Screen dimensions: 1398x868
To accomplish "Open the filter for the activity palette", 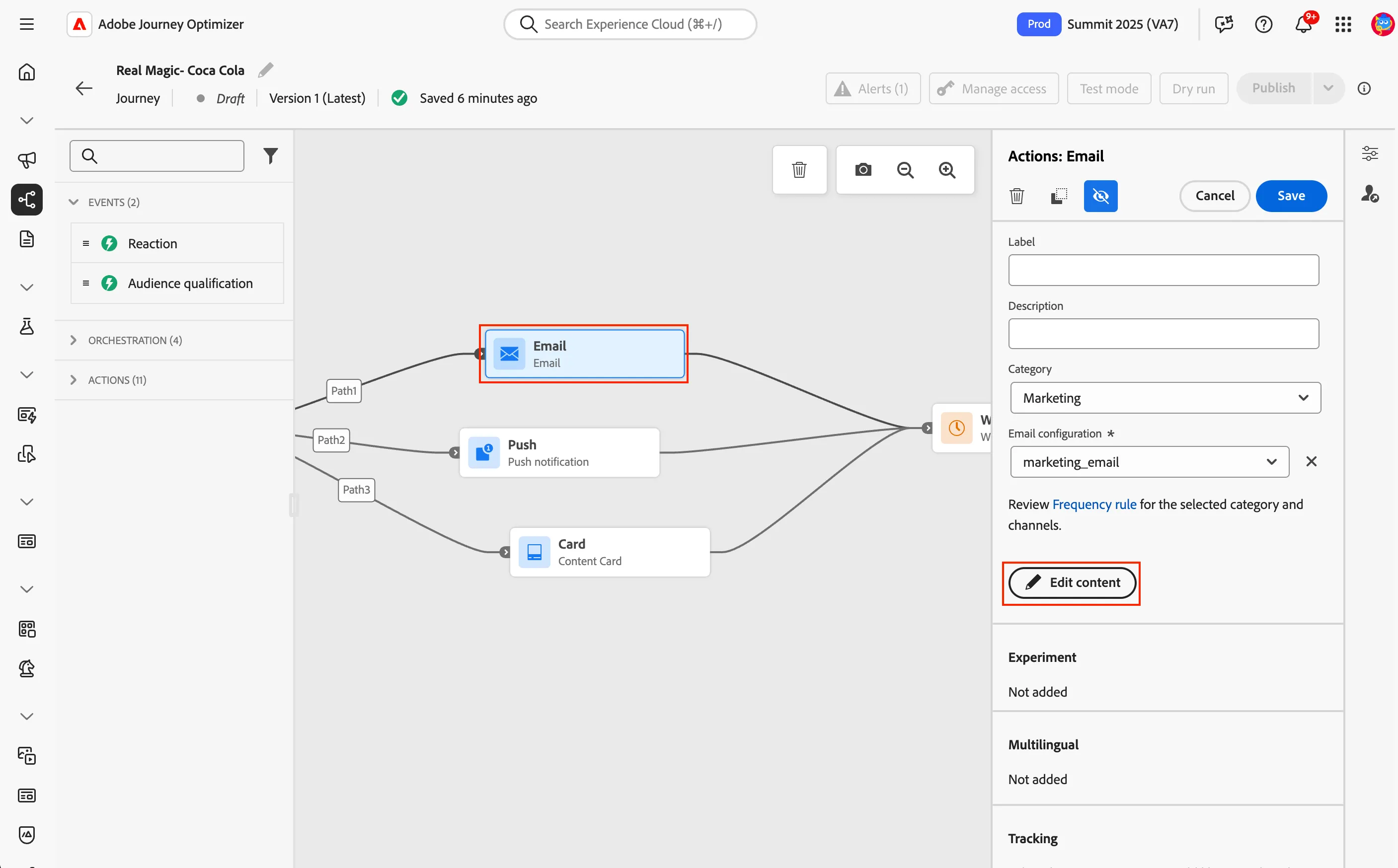I will [271, 155].
